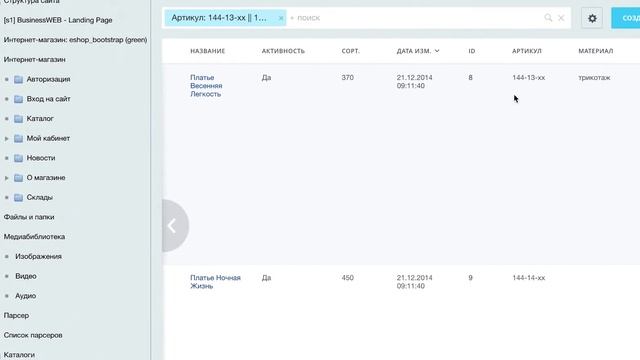Select Интернет-магазин sidebar item
This screenshot has height=360, width=640.
pyautogui.click(x=34, y=60)
